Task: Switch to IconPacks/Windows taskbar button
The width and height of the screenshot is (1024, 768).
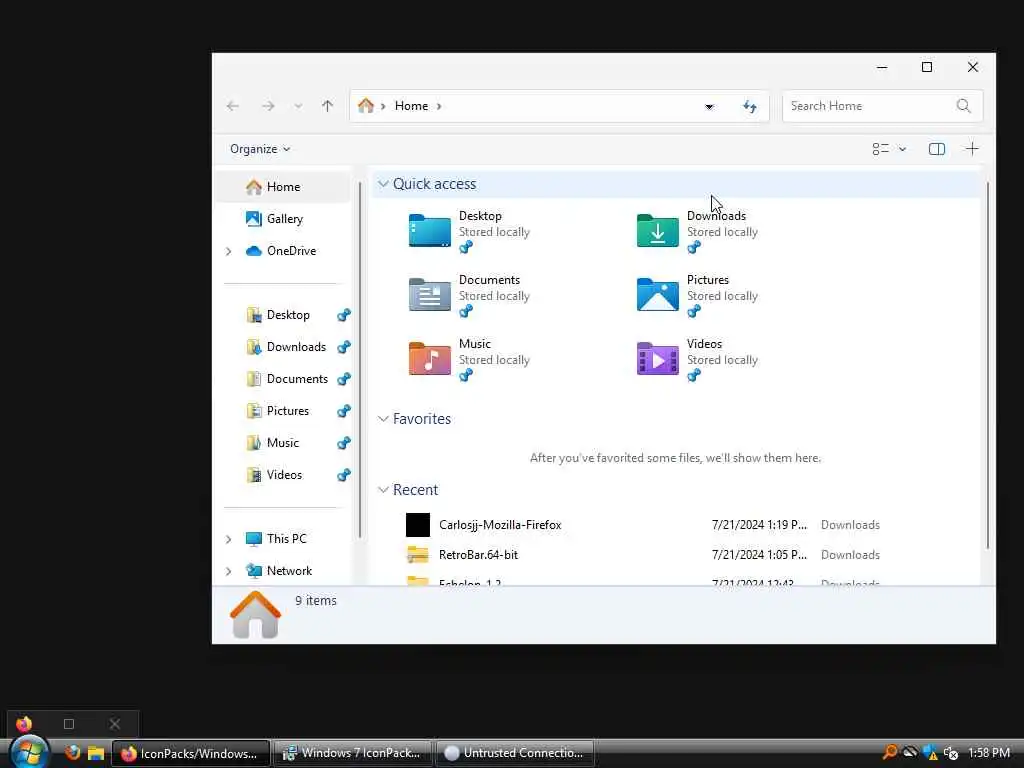Action: click(x=191, y=753)
